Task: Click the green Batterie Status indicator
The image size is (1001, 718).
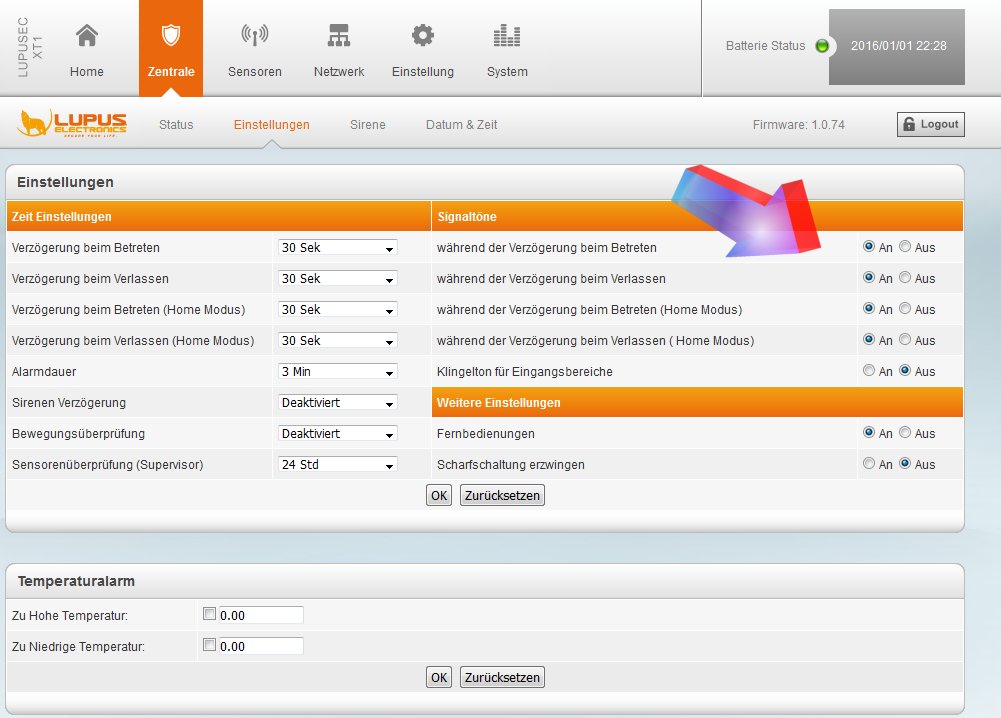Action: [x=822, y=46]
